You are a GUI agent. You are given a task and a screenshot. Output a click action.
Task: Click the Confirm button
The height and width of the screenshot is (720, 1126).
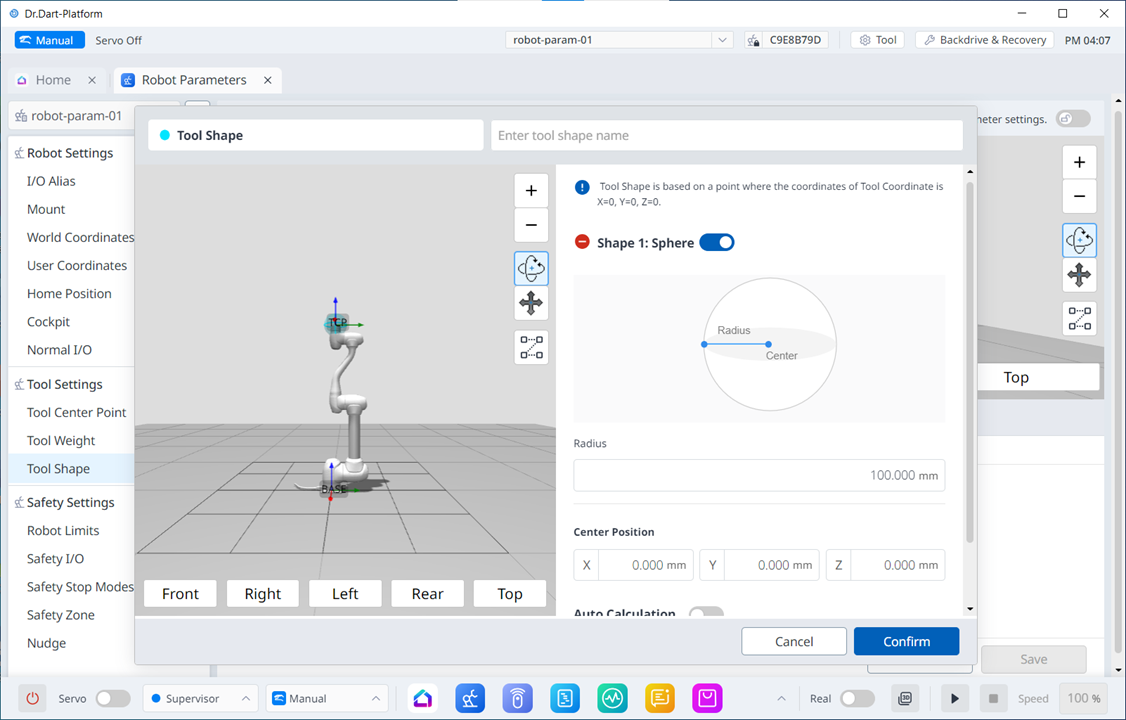click(906, 641)
